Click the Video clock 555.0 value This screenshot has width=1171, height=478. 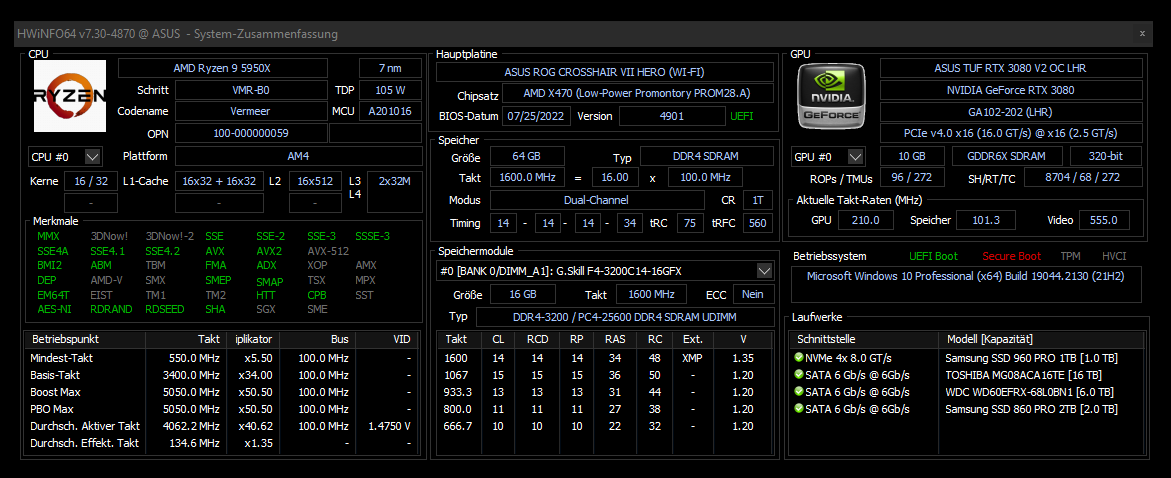coord(1104,220)
